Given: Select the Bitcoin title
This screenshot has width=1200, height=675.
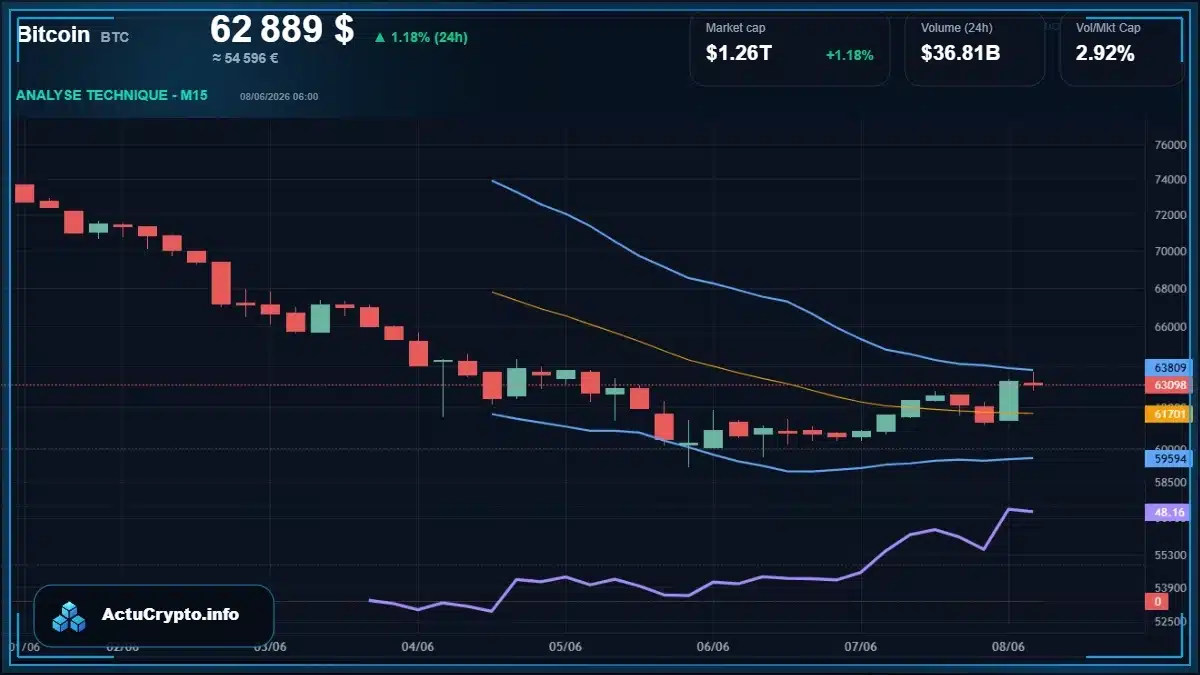Looking at the screenshot, I should (x=52, y=35).
